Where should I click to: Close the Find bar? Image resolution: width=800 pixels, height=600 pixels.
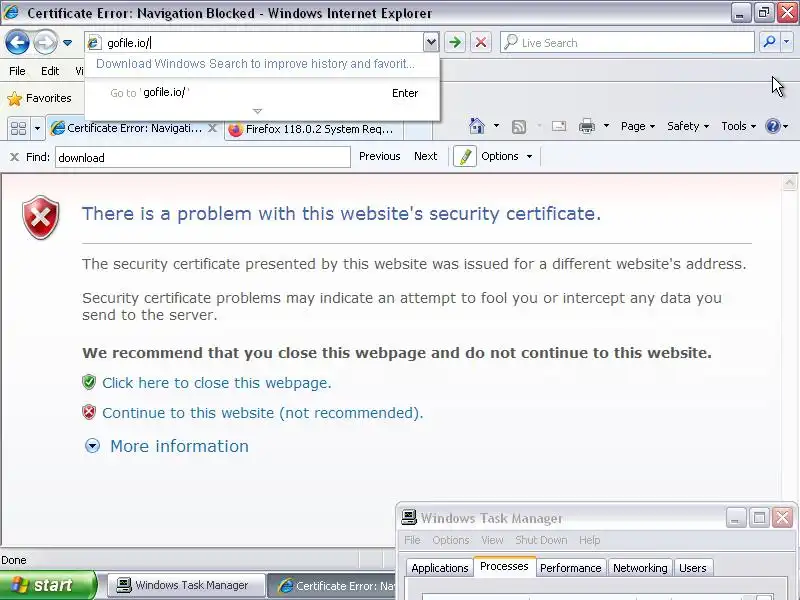[x=14, y=157]
